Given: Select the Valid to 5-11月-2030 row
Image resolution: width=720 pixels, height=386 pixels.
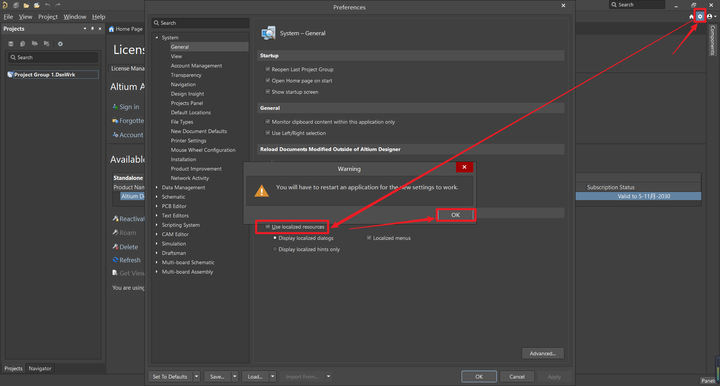Looking at the screenshot, I should click(638, 196).
